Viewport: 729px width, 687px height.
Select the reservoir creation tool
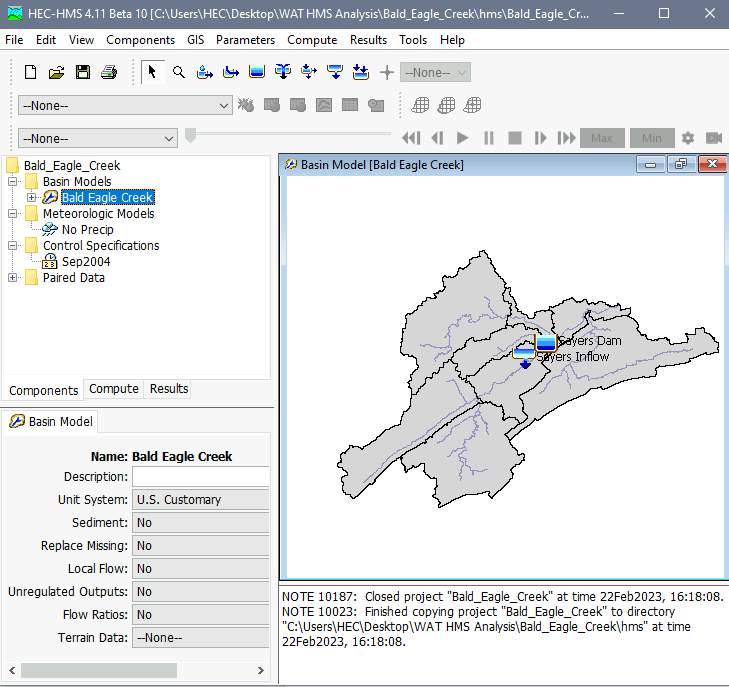coord(257,73)
